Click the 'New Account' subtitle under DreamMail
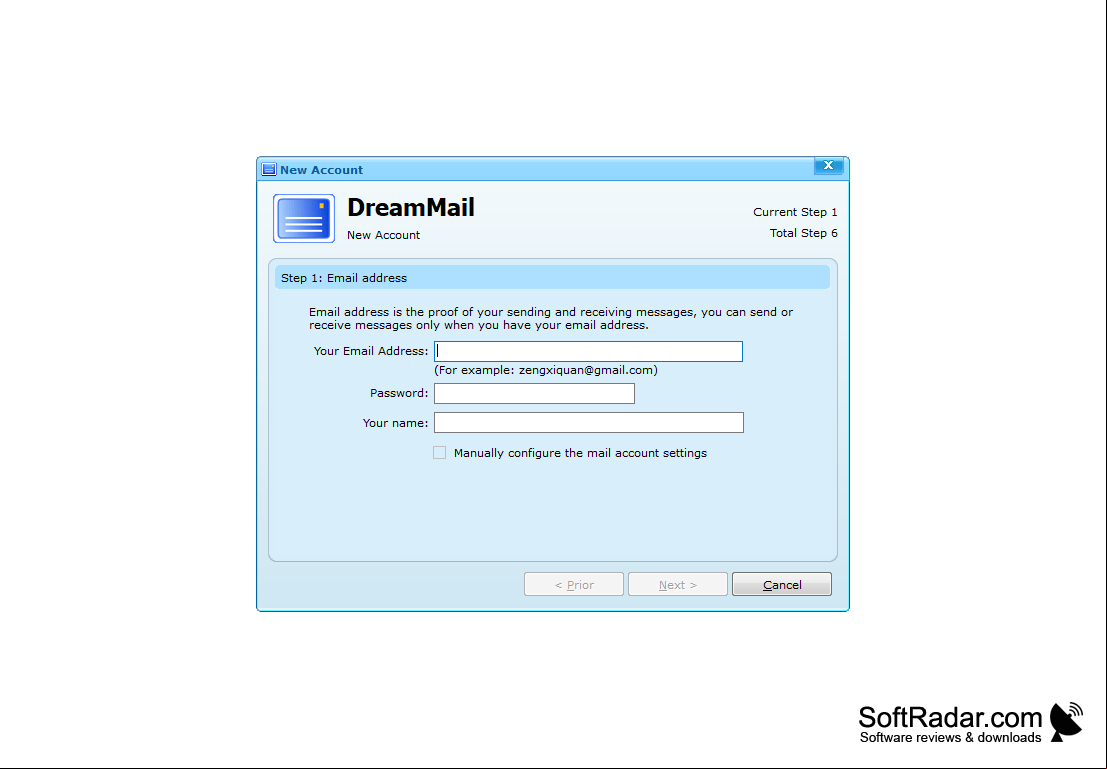 click(x=383, y=235)
